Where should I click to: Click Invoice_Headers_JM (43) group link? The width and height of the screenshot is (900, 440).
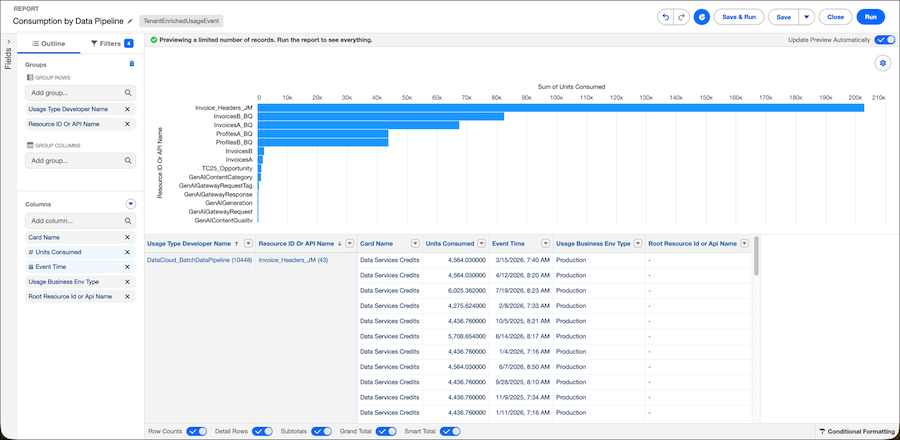(x=293, y=260)
